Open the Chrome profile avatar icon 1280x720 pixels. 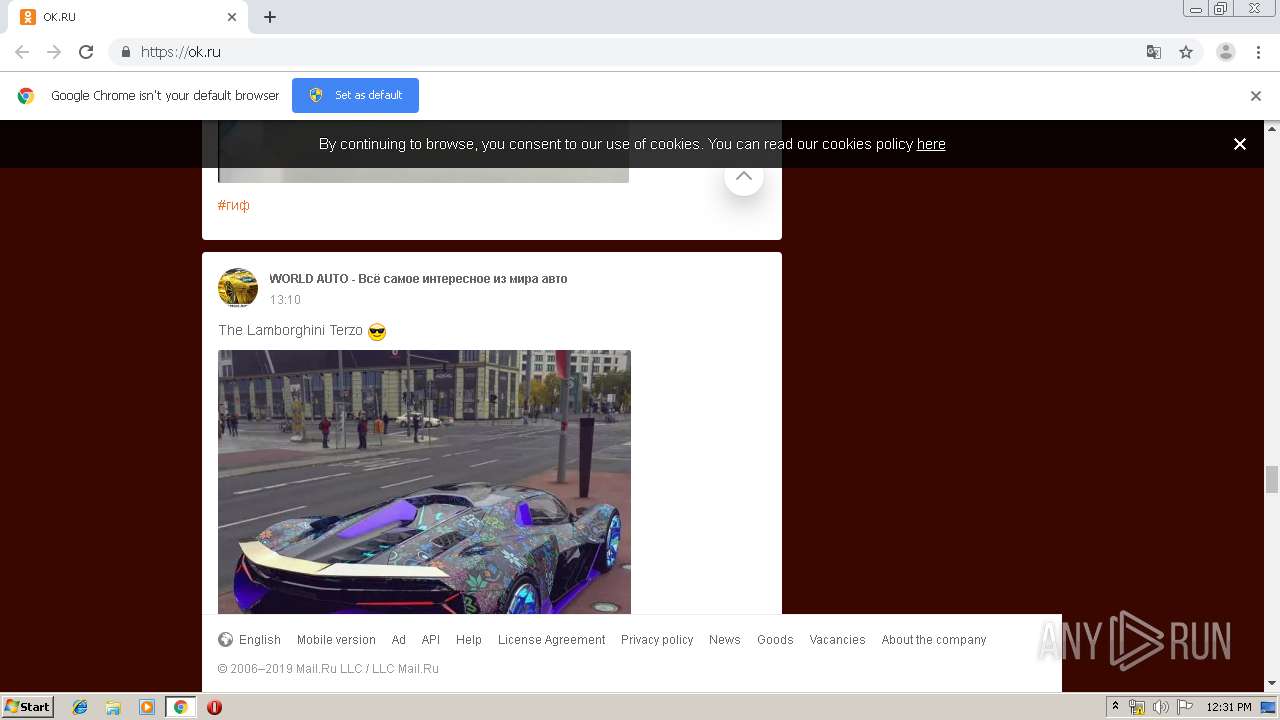[1226, 52]
